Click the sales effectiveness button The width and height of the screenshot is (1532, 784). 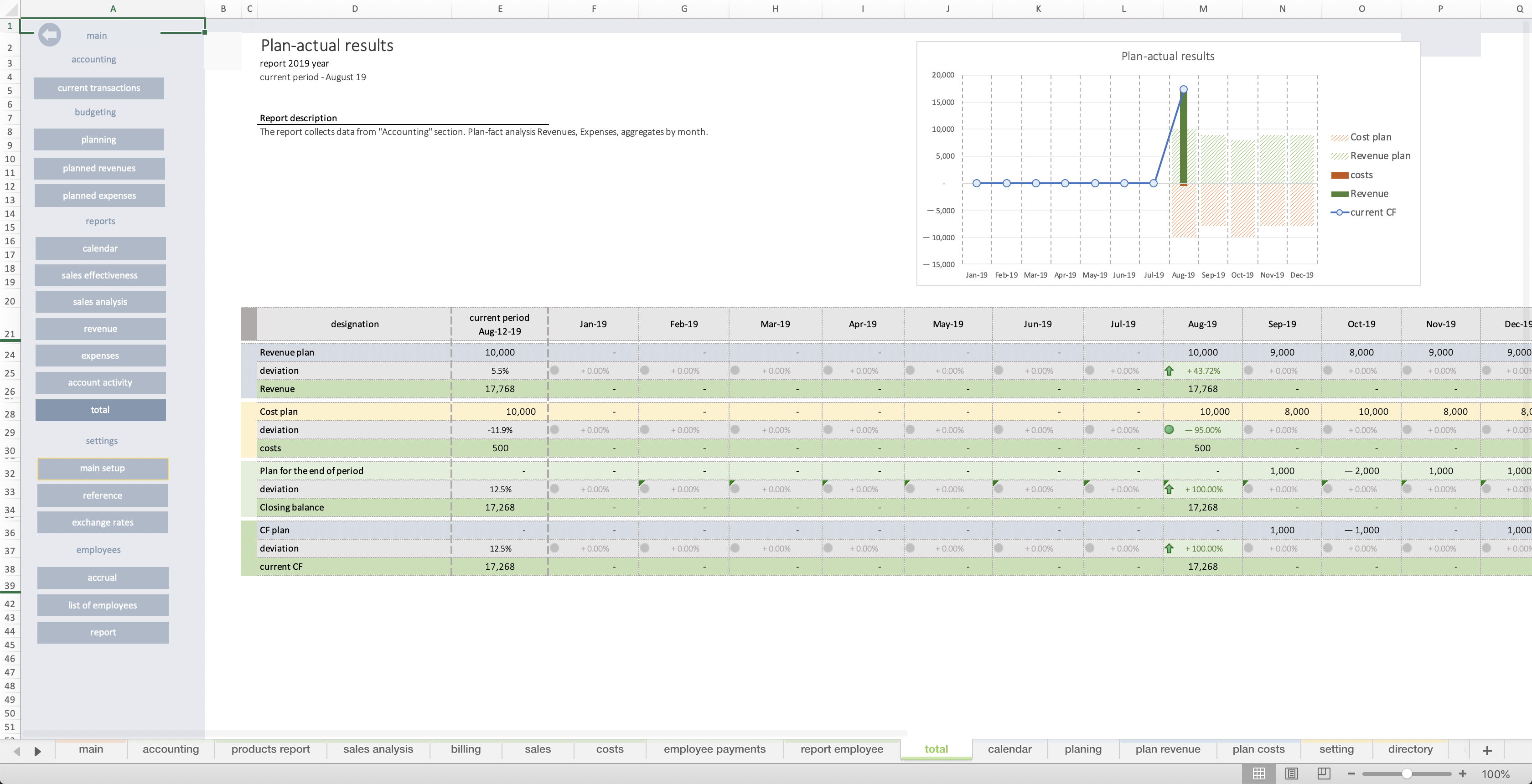pyautogui.click(x=100, y=275)
